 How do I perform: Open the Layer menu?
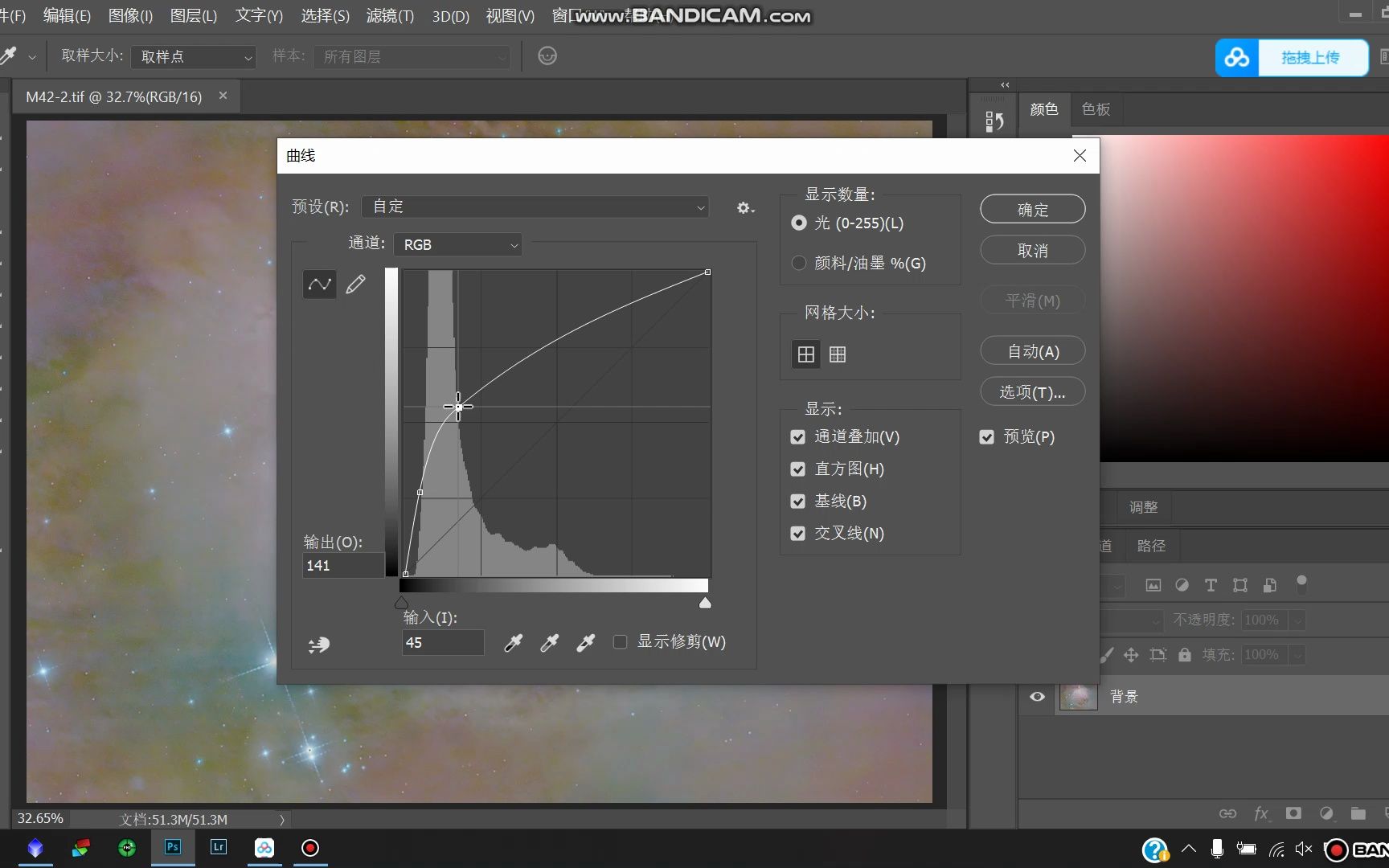(x=194, y=15)
